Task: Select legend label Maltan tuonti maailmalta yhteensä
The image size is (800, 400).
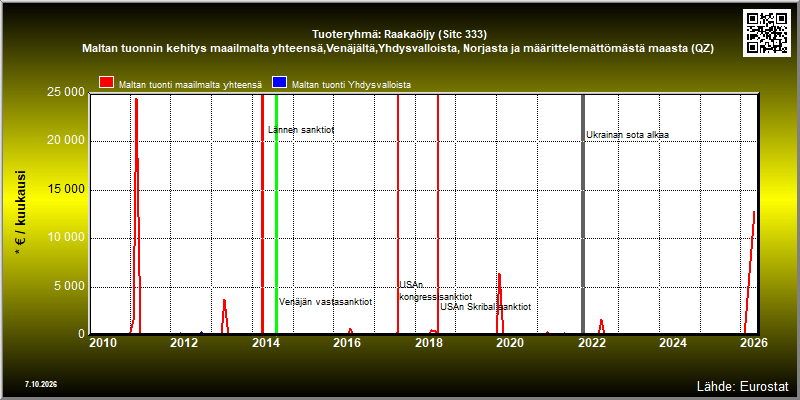Action: 190,85
